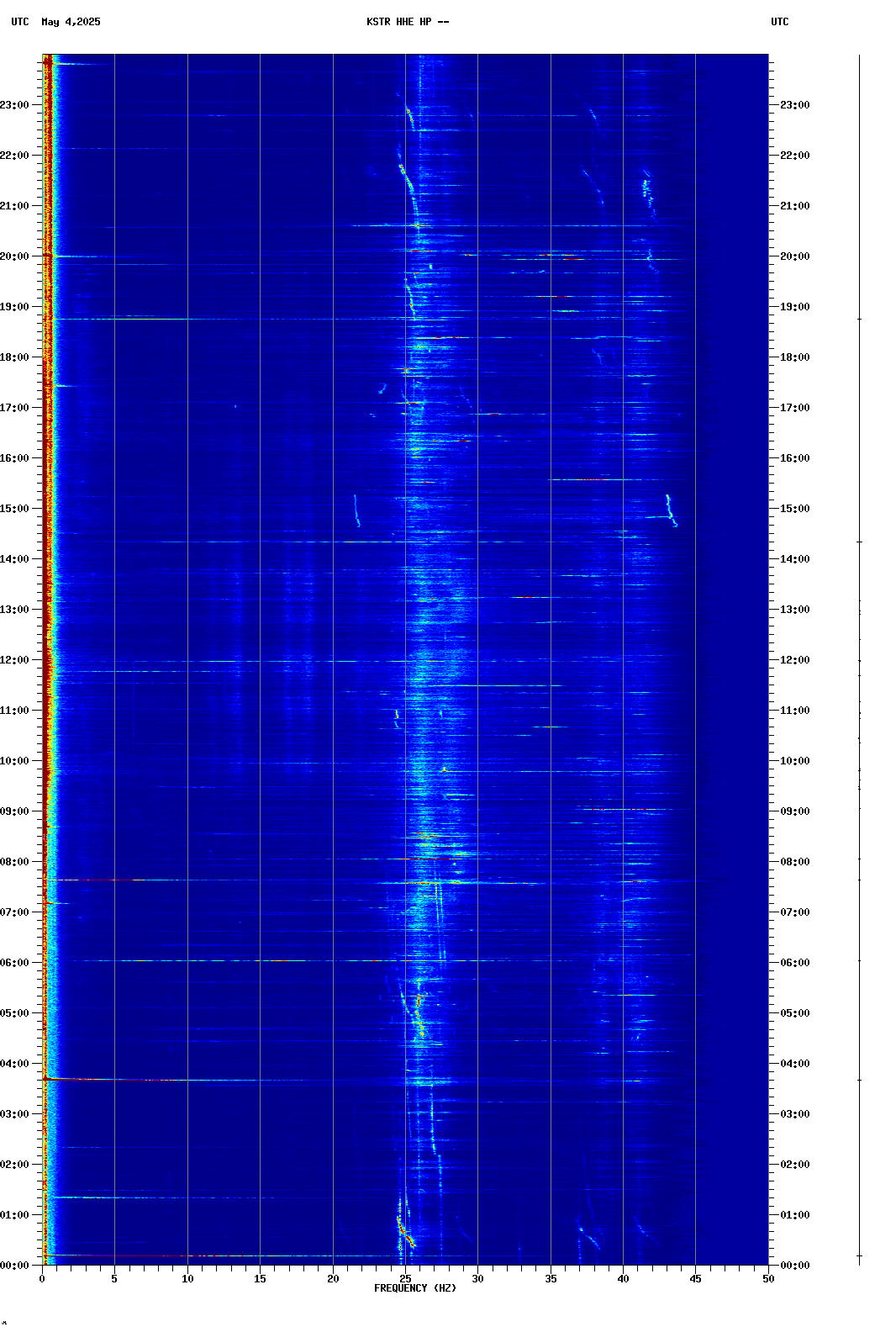Click the '45' frequency tick label

[x=695, y=1279]
